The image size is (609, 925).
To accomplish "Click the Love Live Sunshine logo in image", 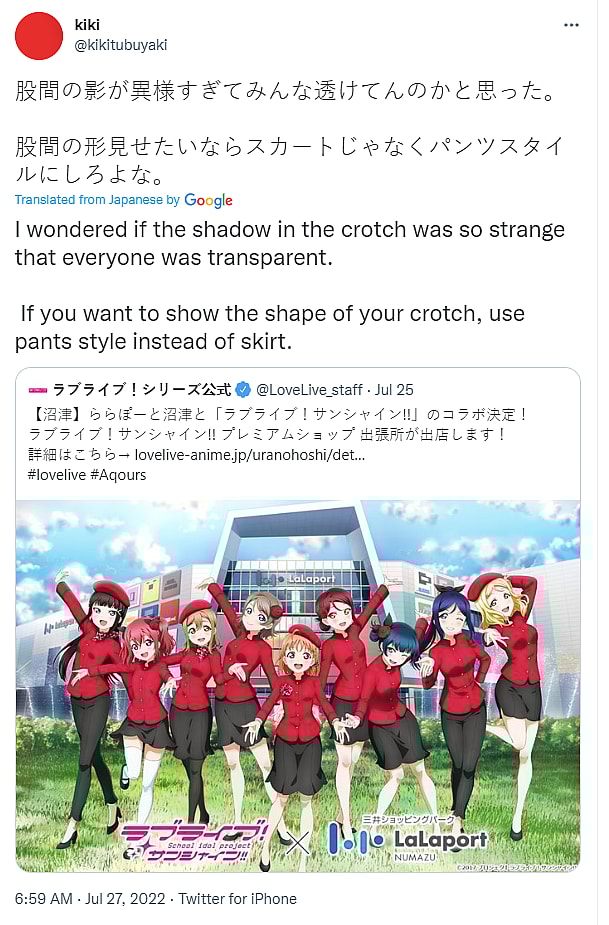I will pyautogui.click(x=194, y=842).
